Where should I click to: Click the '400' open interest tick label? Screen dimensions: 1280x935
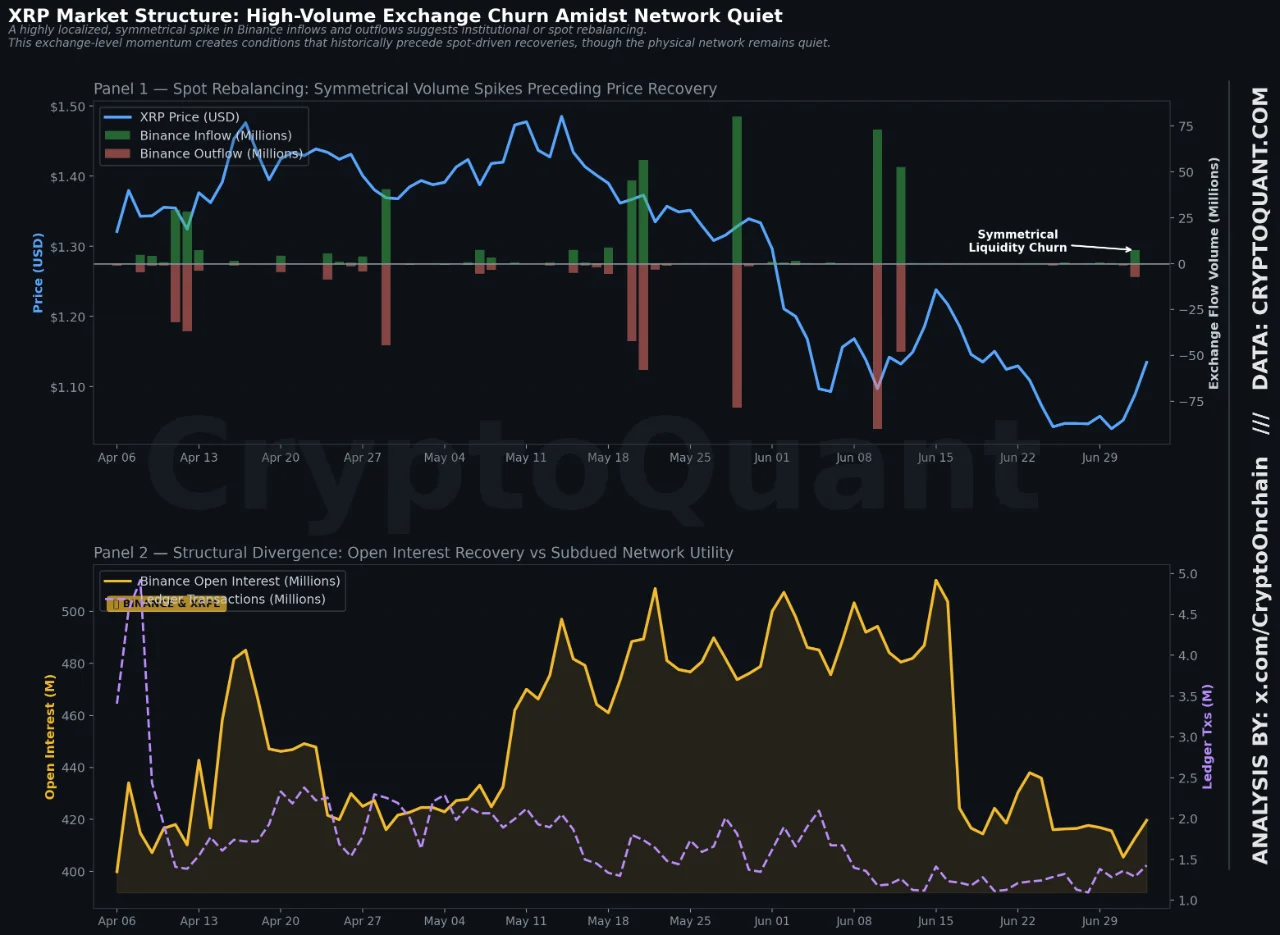(74, 872)
